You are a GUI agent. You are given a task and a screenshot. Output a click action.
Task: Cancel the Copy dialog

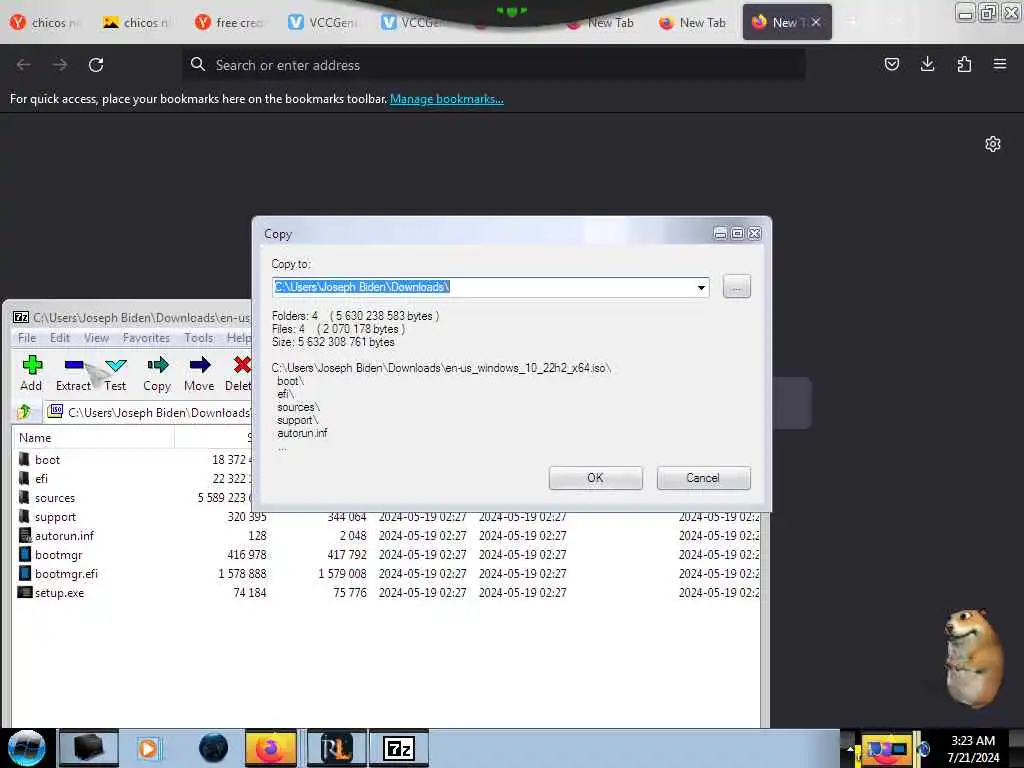coord(703,478)
